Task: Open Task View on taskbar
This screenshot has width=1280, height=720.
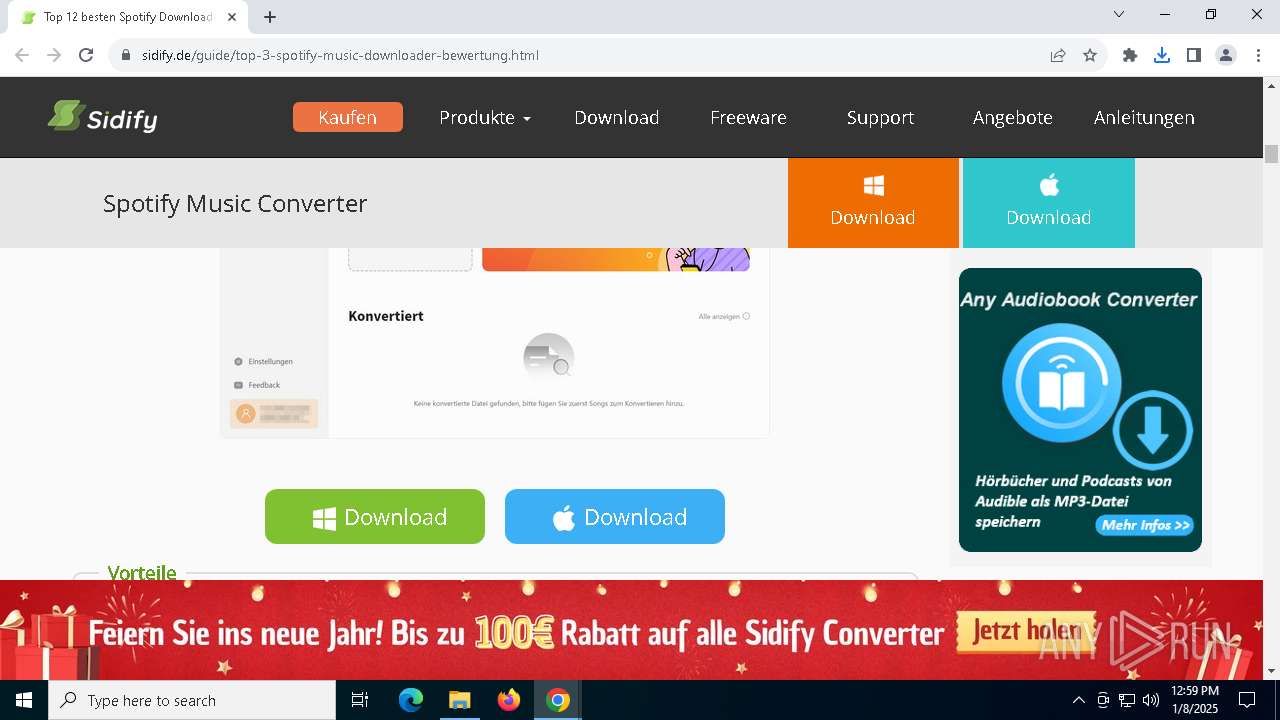Action: click(360, 700)
